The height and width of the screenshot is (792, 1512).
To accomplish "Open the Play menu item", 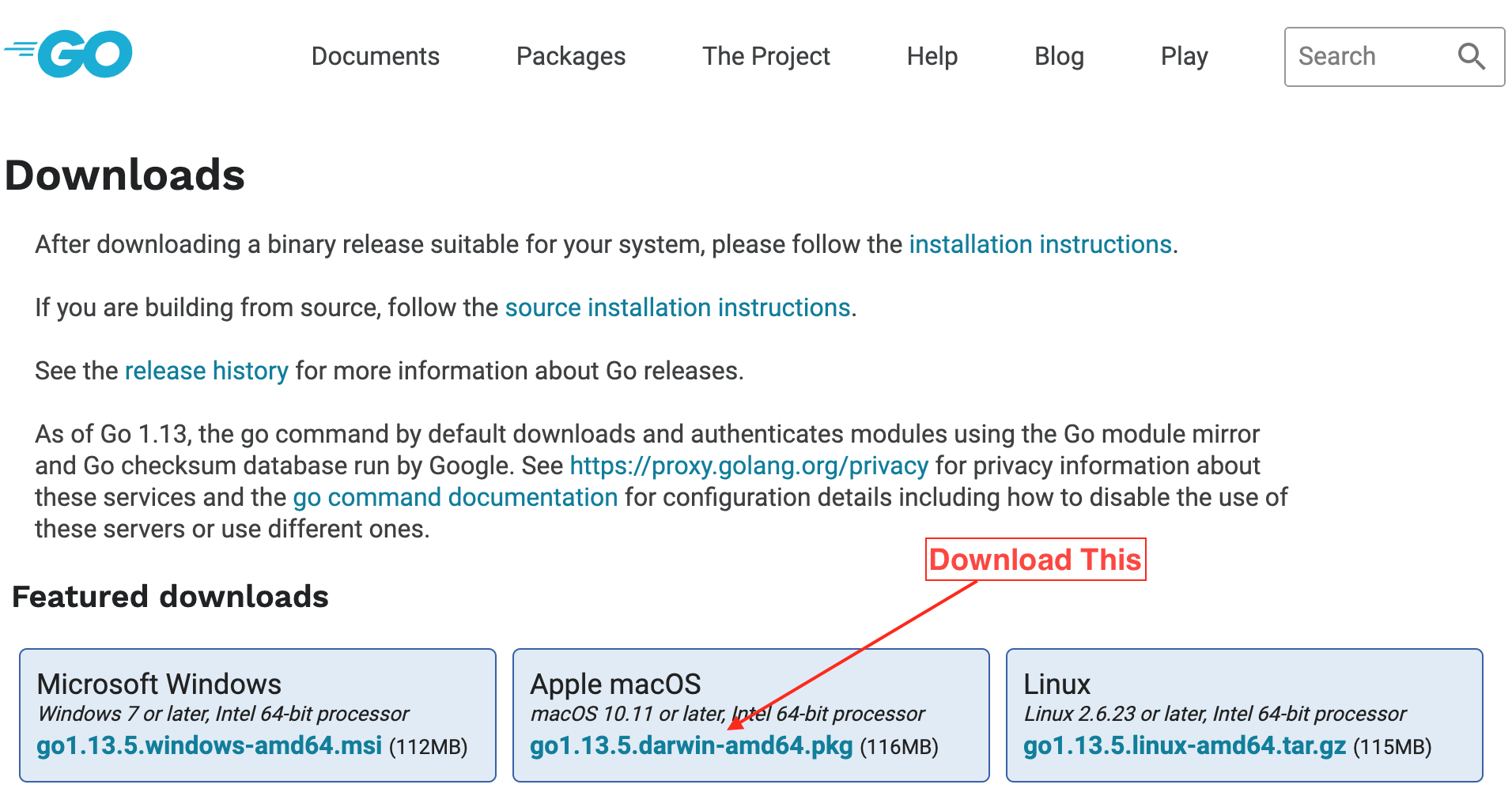I will [1184, 56].
